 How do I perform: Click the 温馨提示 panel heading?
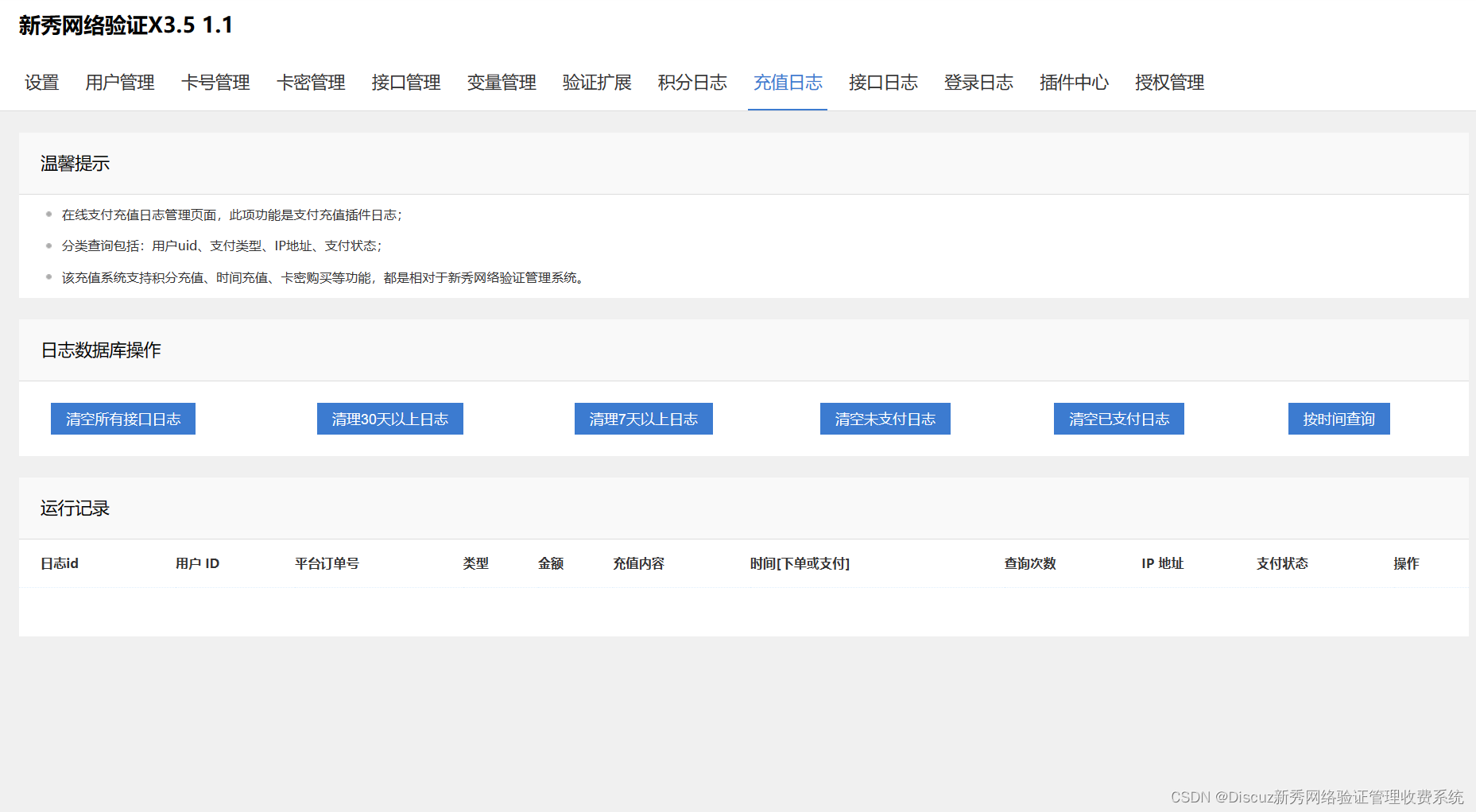(x=75, y=164)
